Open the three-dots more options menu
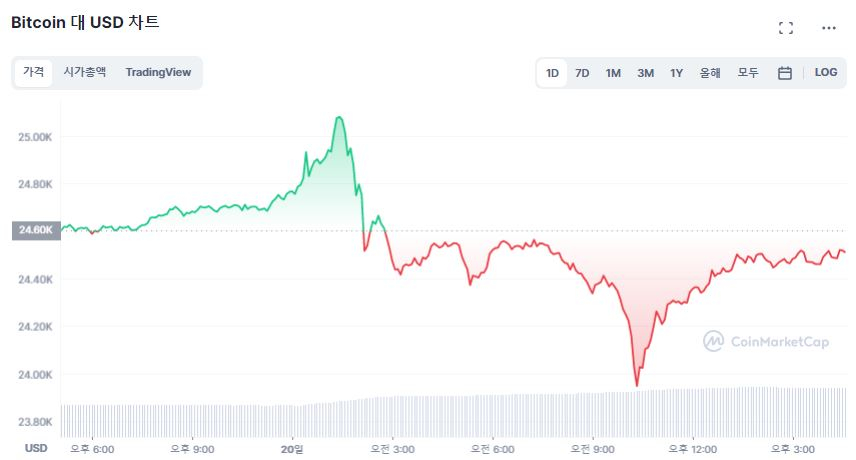Viewport: 856px width, 460px height. pos(828,28)
